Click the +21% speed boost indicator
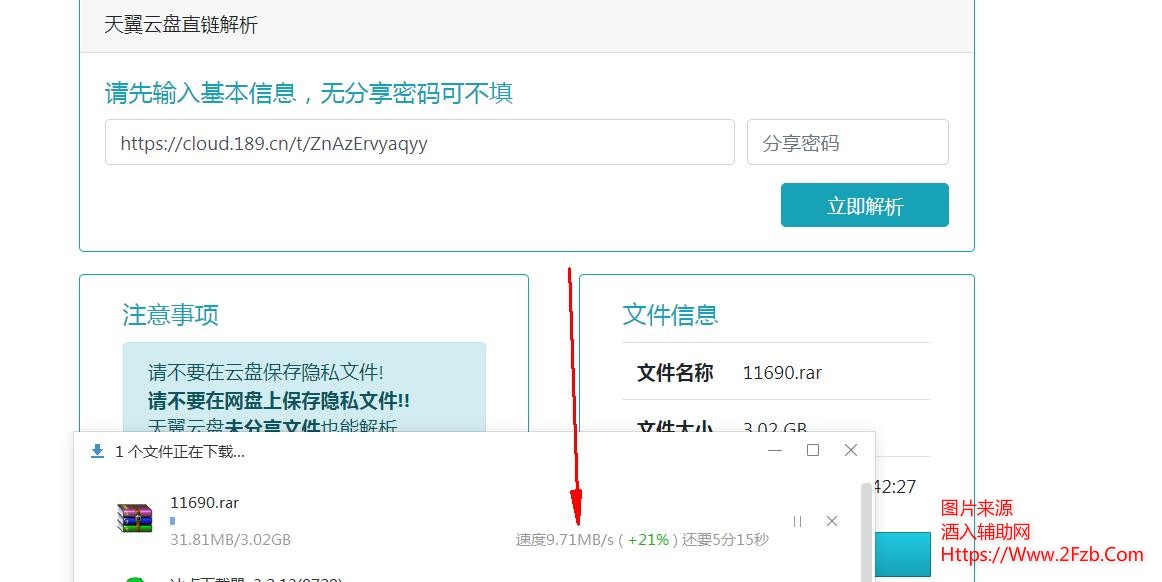1162x582 pixels. tap(648, 540)
